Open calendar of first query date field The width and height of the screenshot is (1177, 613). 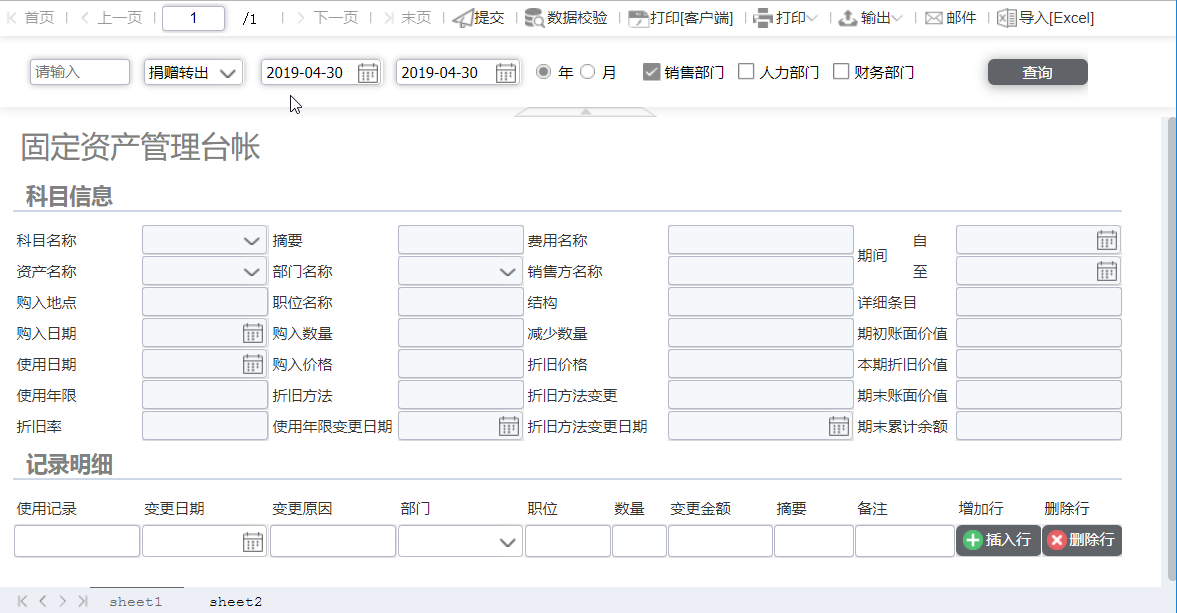point(368,73)
